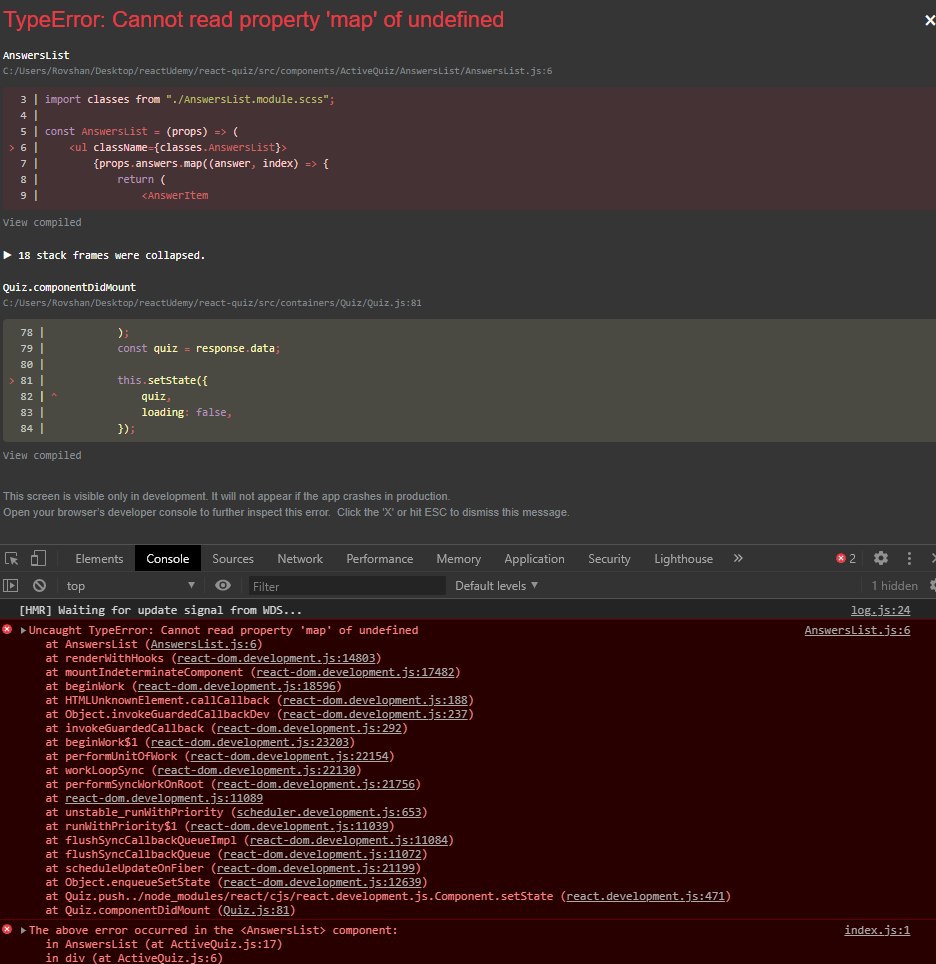Show the console sidebar icon
Image resolution: width=936 pixels, height=964 pixels.
pyautogui.click(x=10, y=586)
